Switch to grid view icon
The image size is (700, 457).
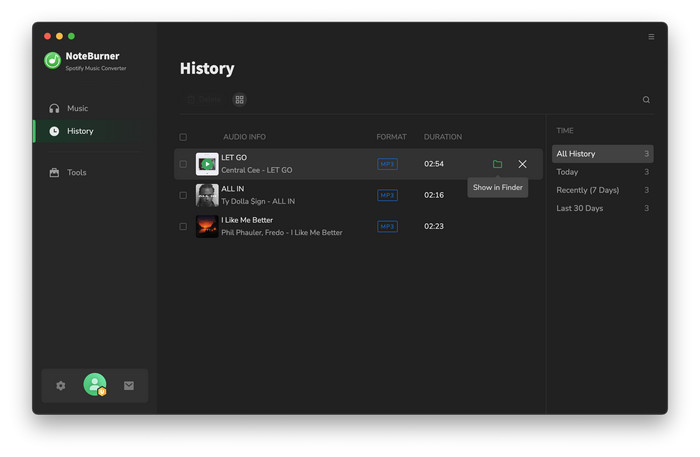click(240, 100)
